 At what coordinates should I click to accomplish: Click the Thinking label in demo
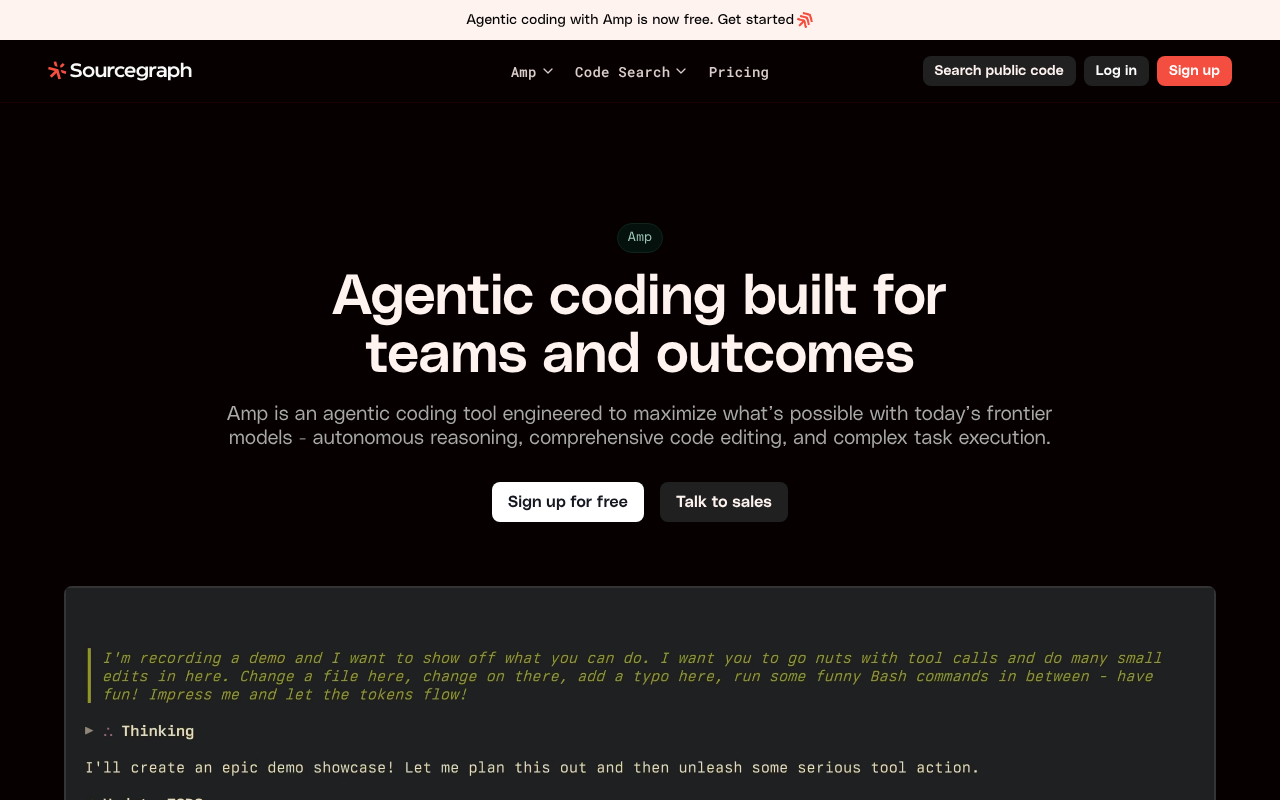pyautogui.click(x=158, y=731)
